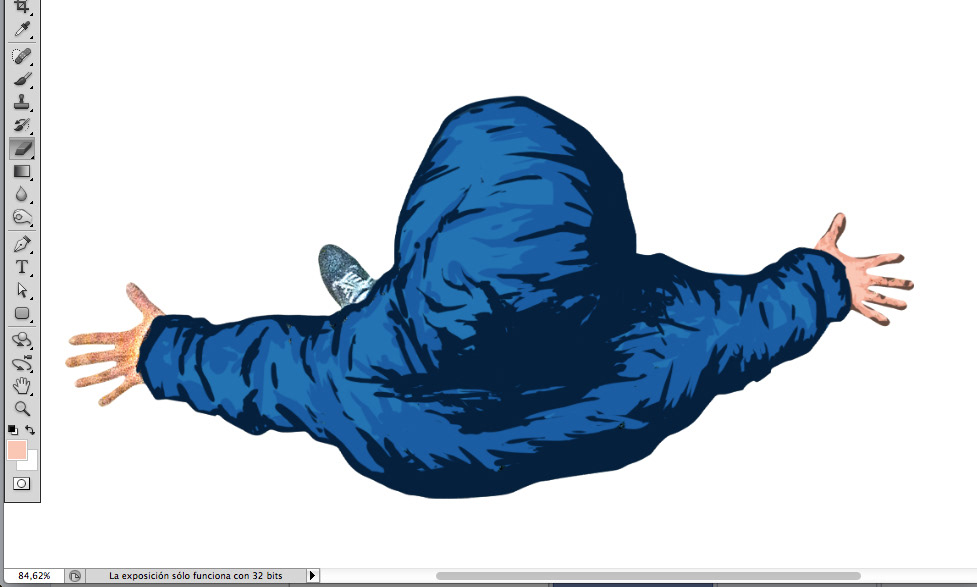Open the status bar info arrow menu

[313, 576]
